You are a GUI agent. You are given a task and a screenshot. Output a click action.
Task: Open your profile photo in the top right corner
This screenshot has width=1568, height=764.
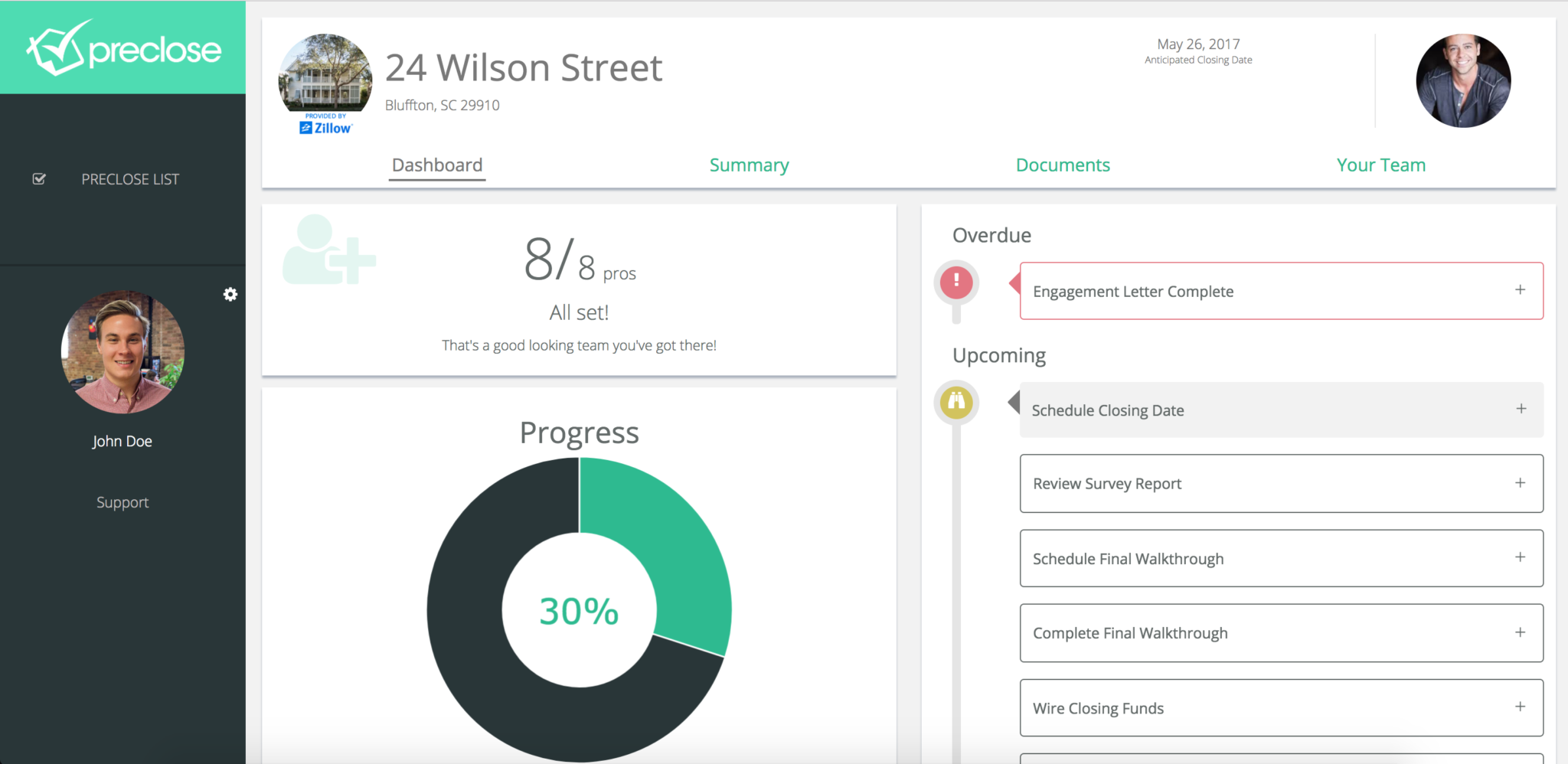(1462, 80)
